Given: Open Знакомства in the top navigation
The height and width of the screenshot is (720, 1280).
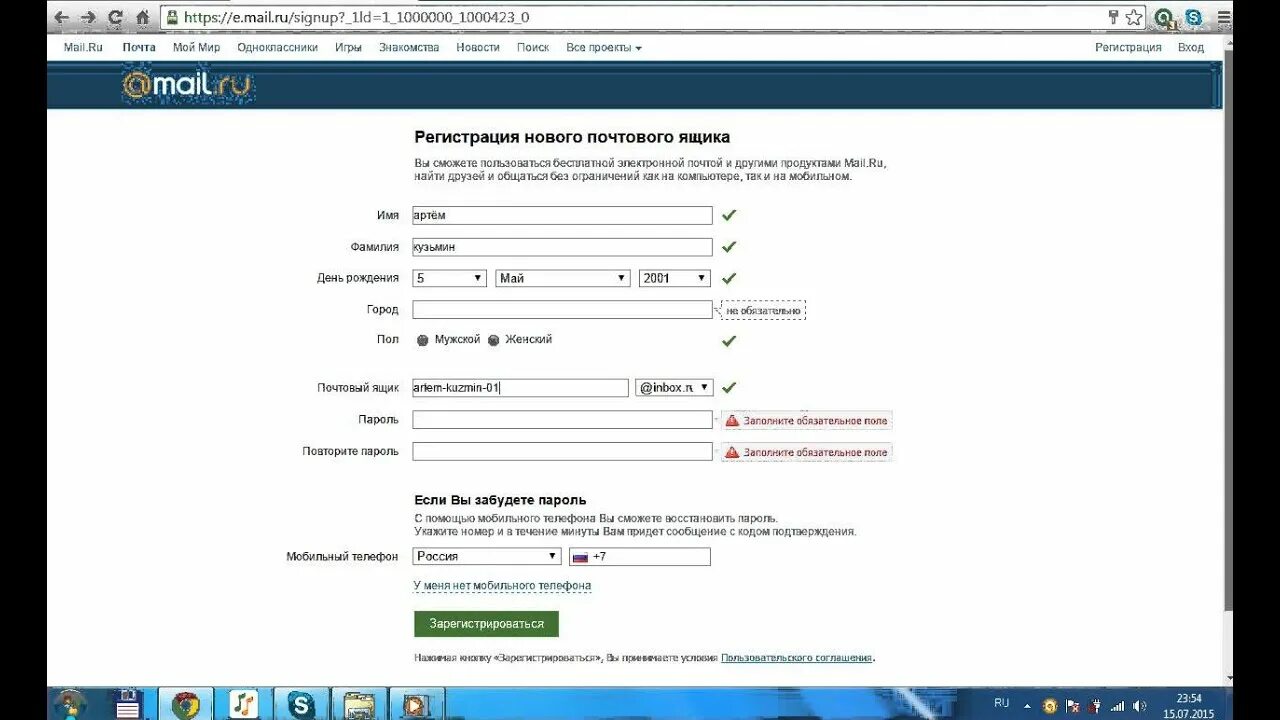Looking at the screenshot, I should pos(409,47).
